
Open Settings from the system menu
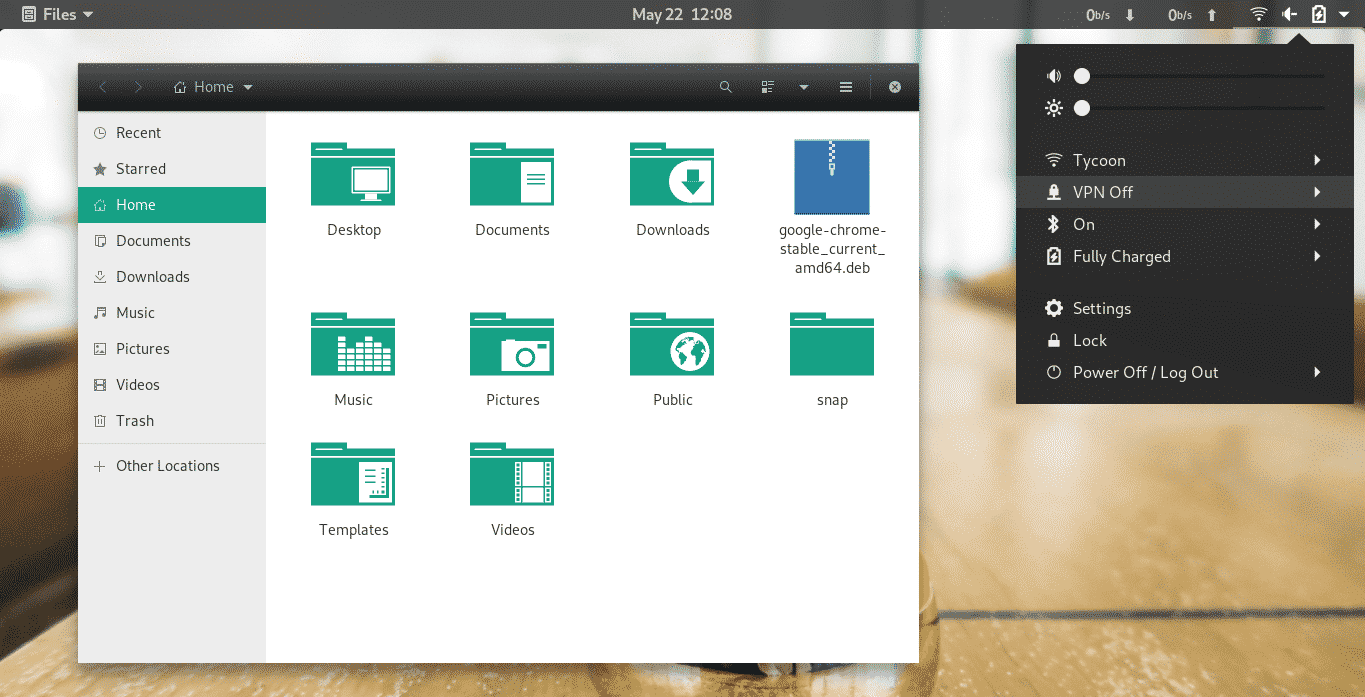1103,308
